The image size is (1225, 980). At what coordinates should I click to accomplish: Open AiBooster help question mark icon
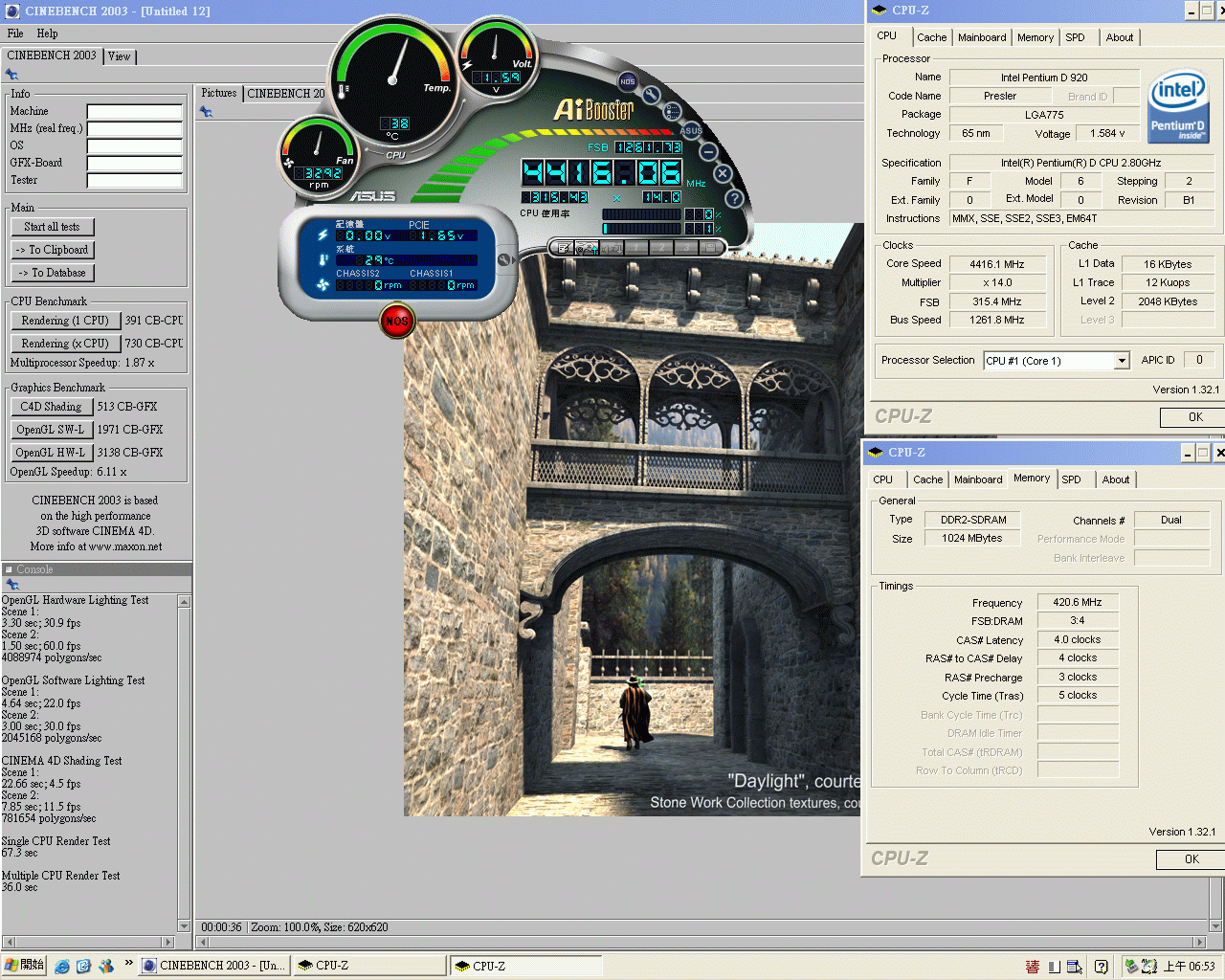734,198
